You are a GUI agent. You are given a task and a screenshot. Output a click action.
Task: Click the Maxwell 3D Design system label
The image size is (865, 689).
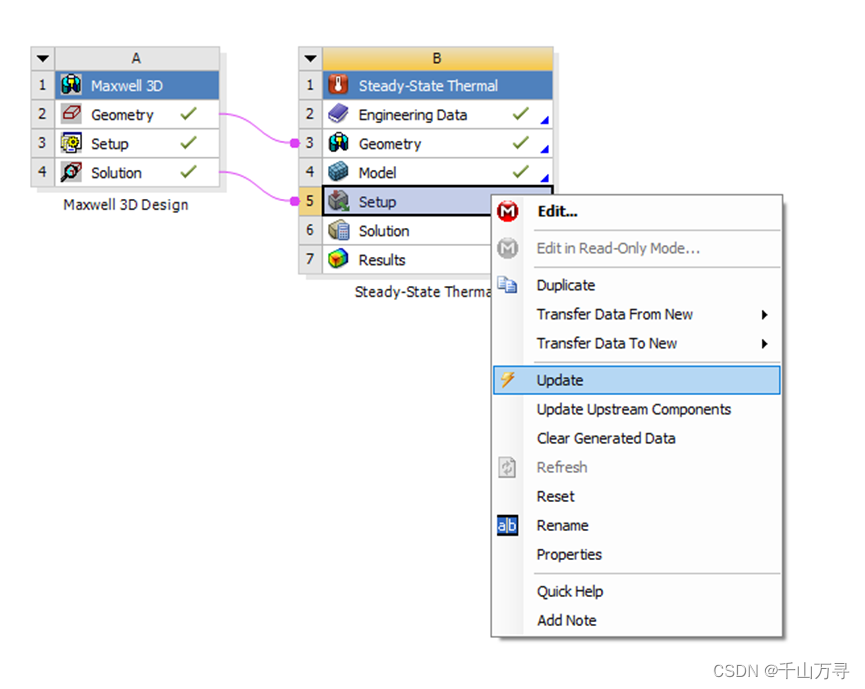pyautogui.click(x=126, y=205)
